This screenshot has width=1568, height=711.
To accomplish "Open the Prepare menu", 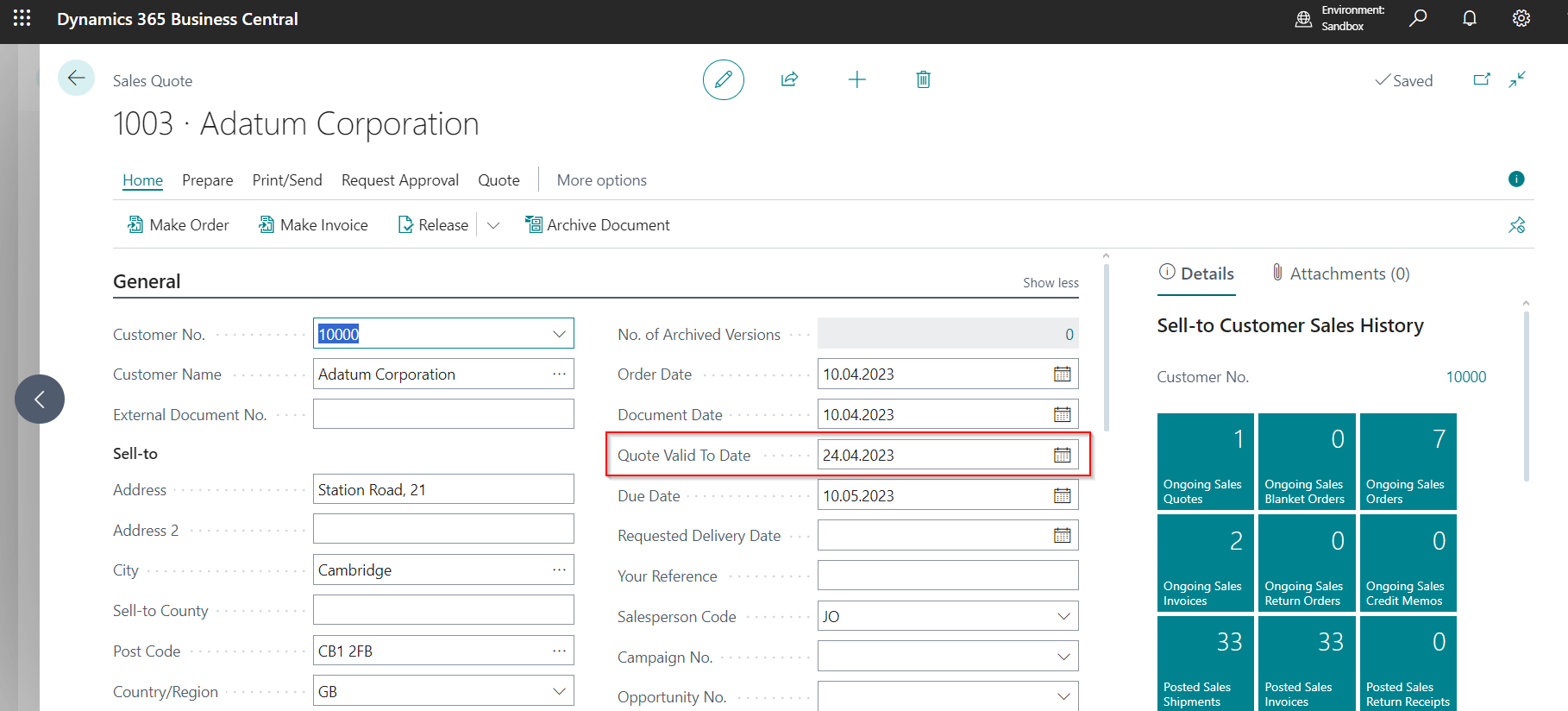I will click(x=207, y=180).
